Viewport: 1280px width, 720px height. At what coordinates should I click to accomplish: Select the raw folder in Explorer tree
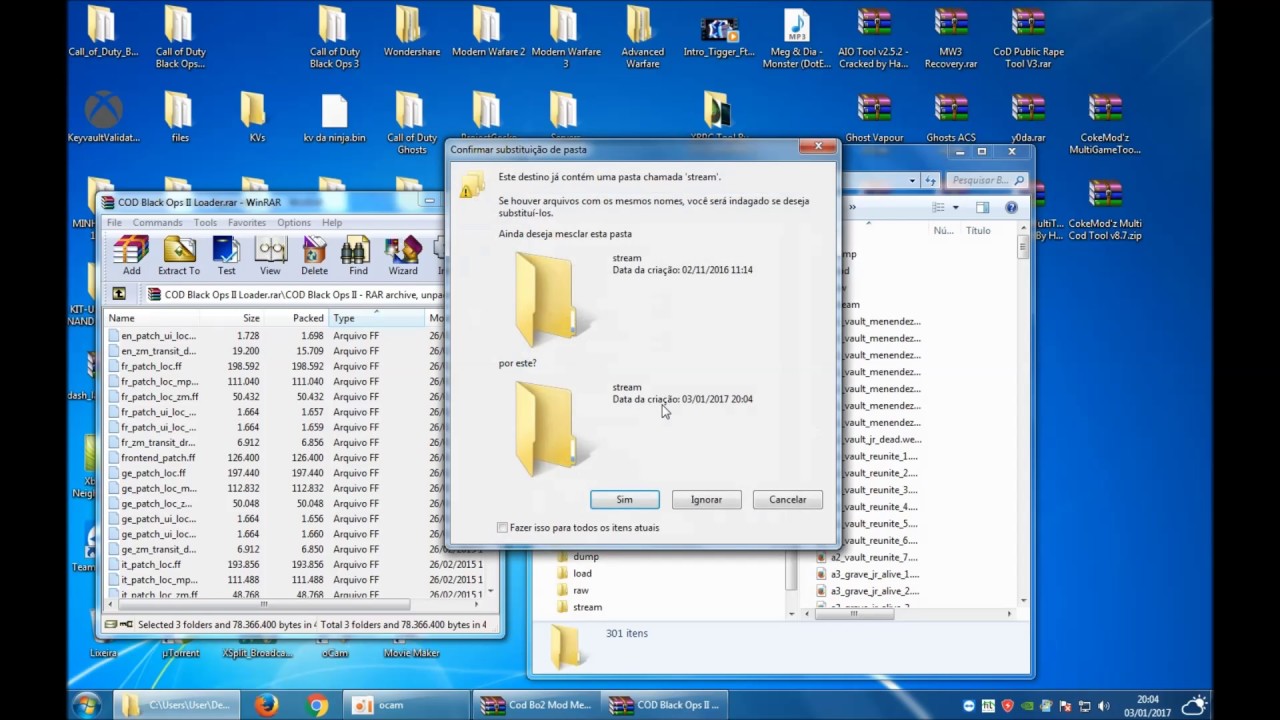(581, 590)
